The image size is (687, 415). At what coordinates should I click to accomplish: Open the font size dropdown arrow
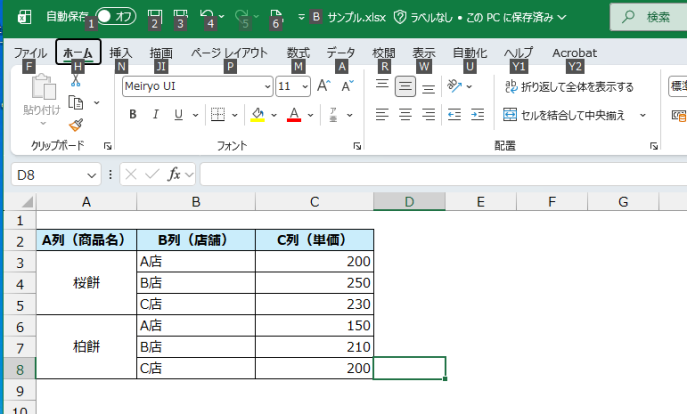(304, 87)
